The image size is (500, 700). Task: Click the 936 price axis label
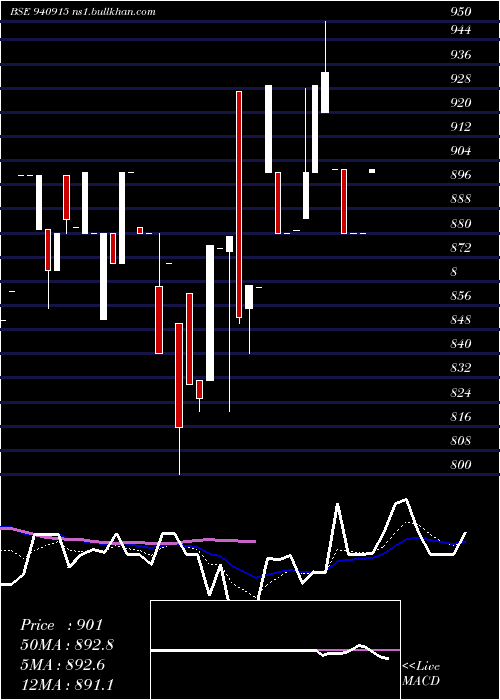click(461, 55)
